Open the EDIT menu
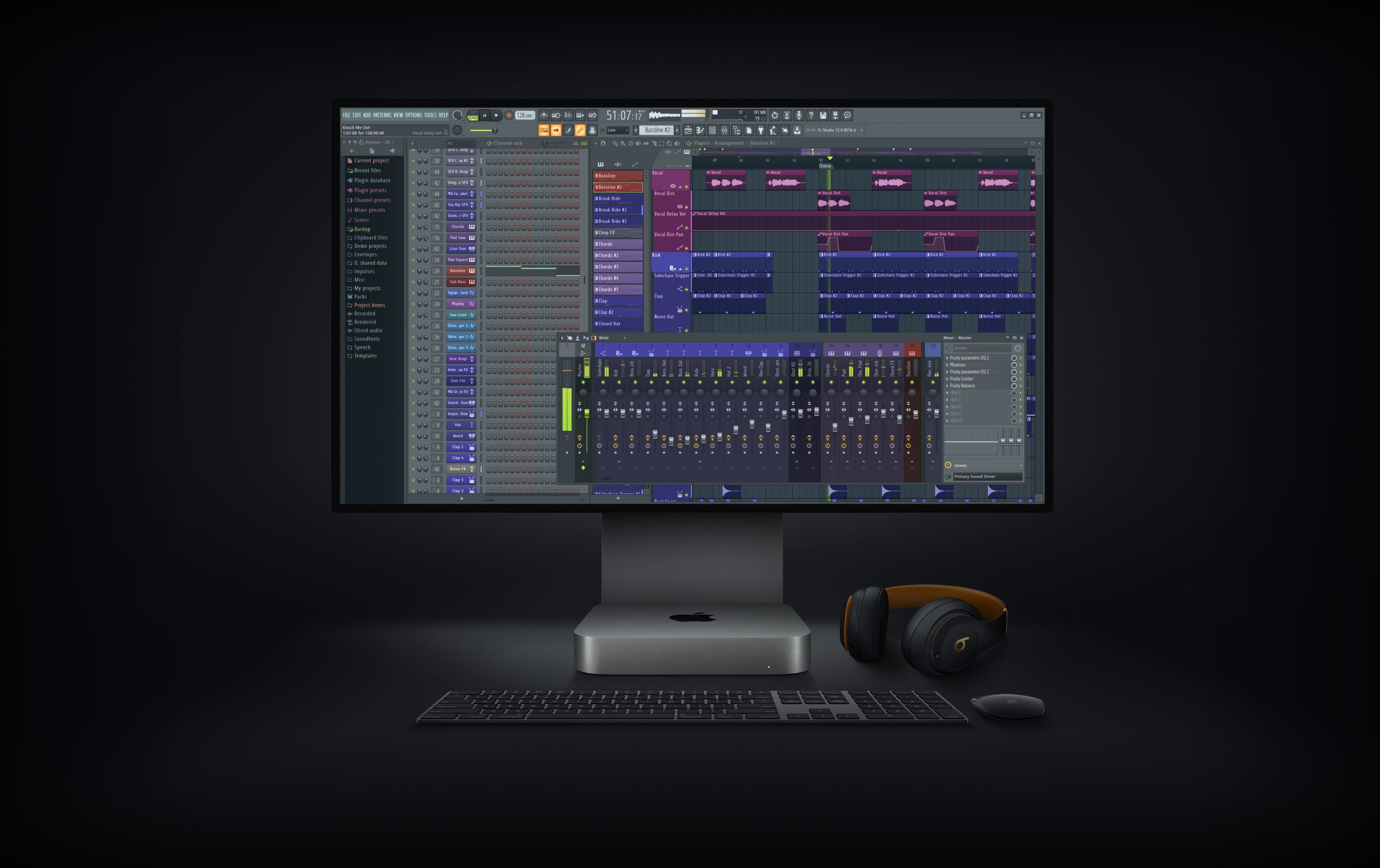This screenshot has height=868, width=1380. pyautogui.click(x=356, y=115)
